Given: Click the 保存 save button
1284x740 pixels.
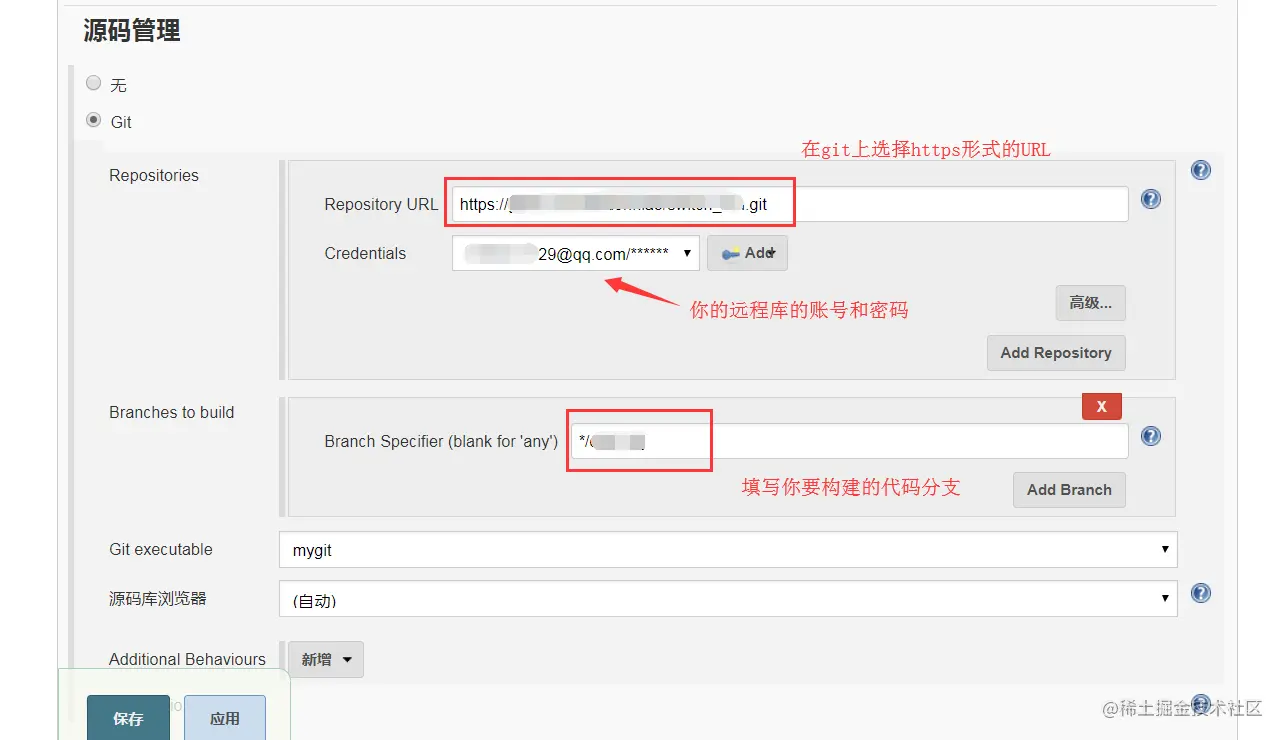Looking at the screenshot, I should click(x=128, y=718).
